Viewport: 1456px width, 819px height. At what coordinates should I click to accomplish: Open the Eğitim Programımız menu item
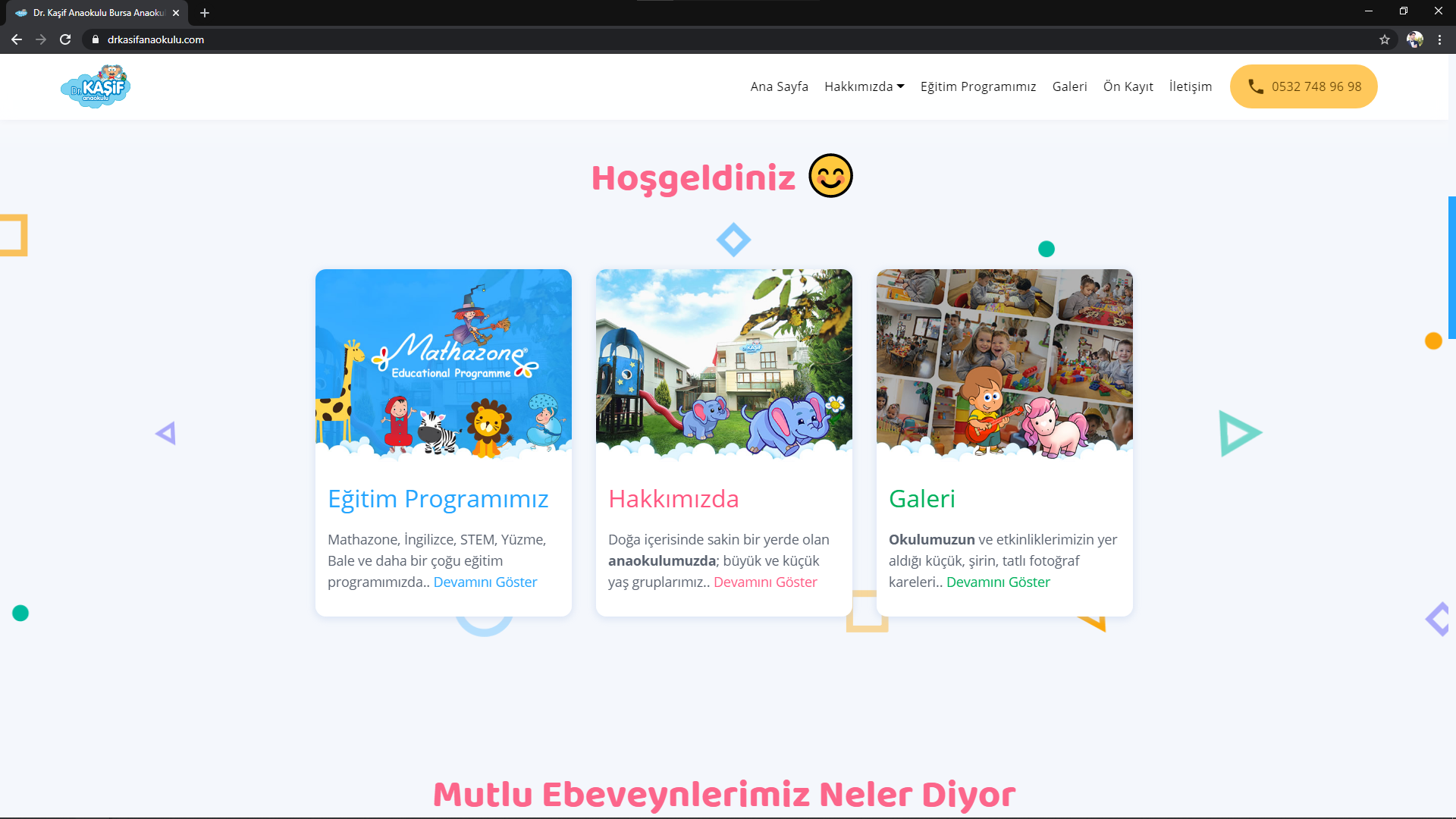(977, 86)
